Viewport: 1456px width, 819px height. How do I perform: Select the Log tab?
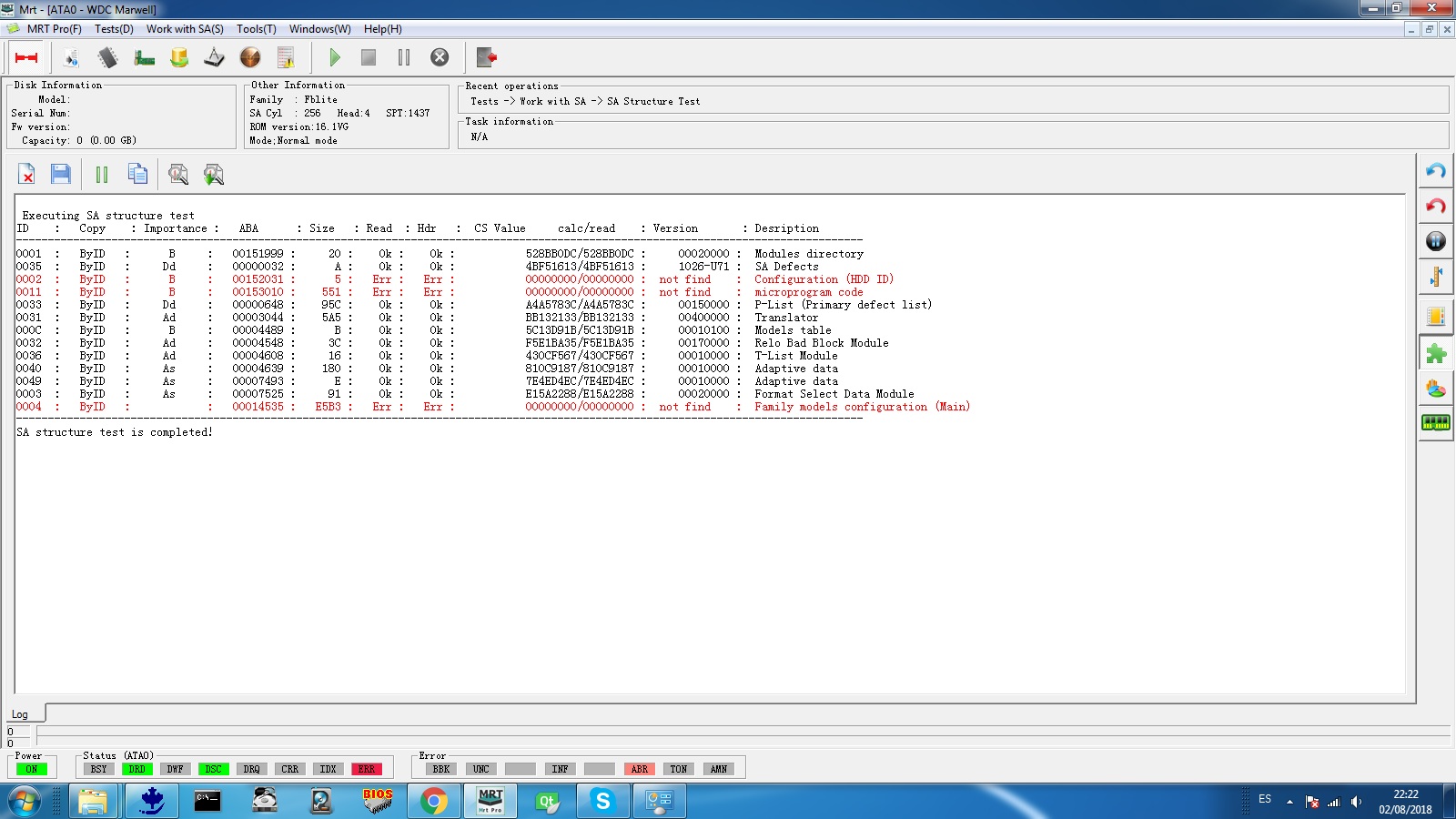[20, 714]
